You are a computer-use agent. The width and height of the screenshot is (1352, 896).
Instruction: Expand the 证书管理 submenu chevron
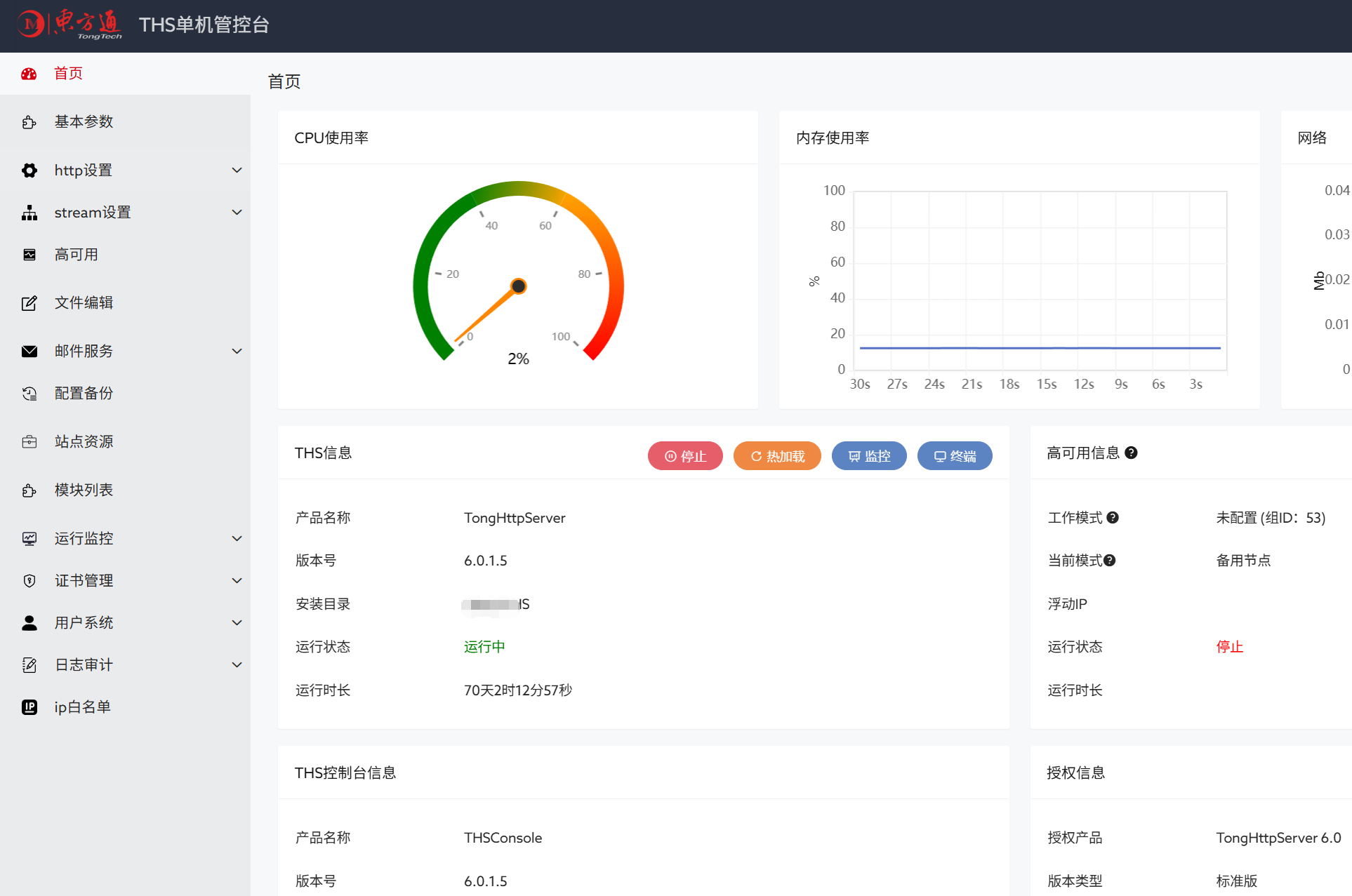point(237,581)
